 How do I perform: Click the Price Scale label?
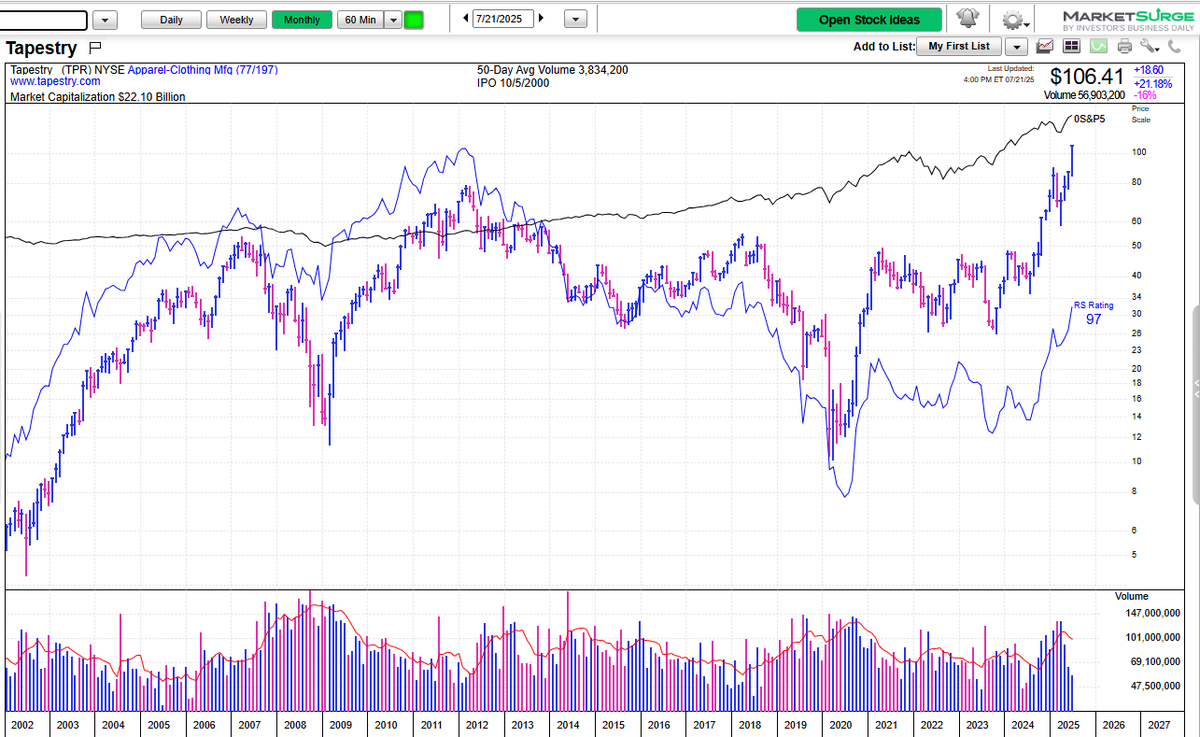point(1140,114)
